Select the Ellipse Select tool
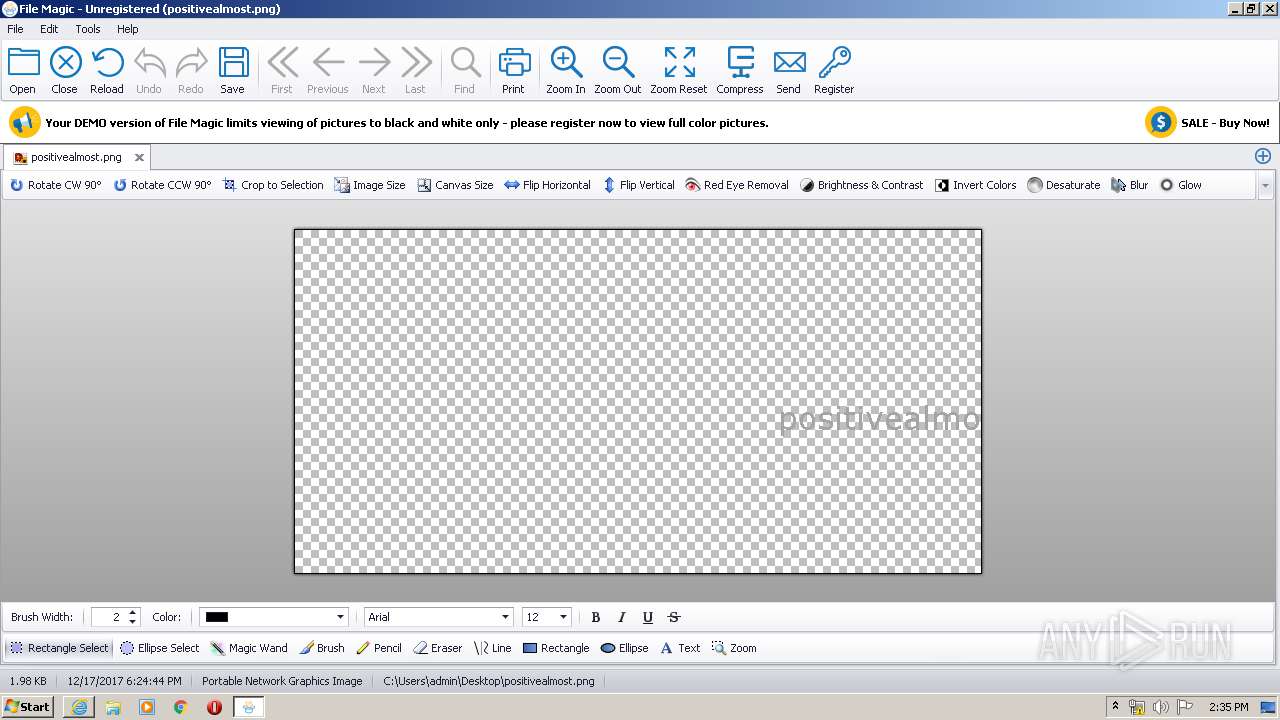Image resolution: width=1280 pixels, height=720 pixels. click(160, 648)
